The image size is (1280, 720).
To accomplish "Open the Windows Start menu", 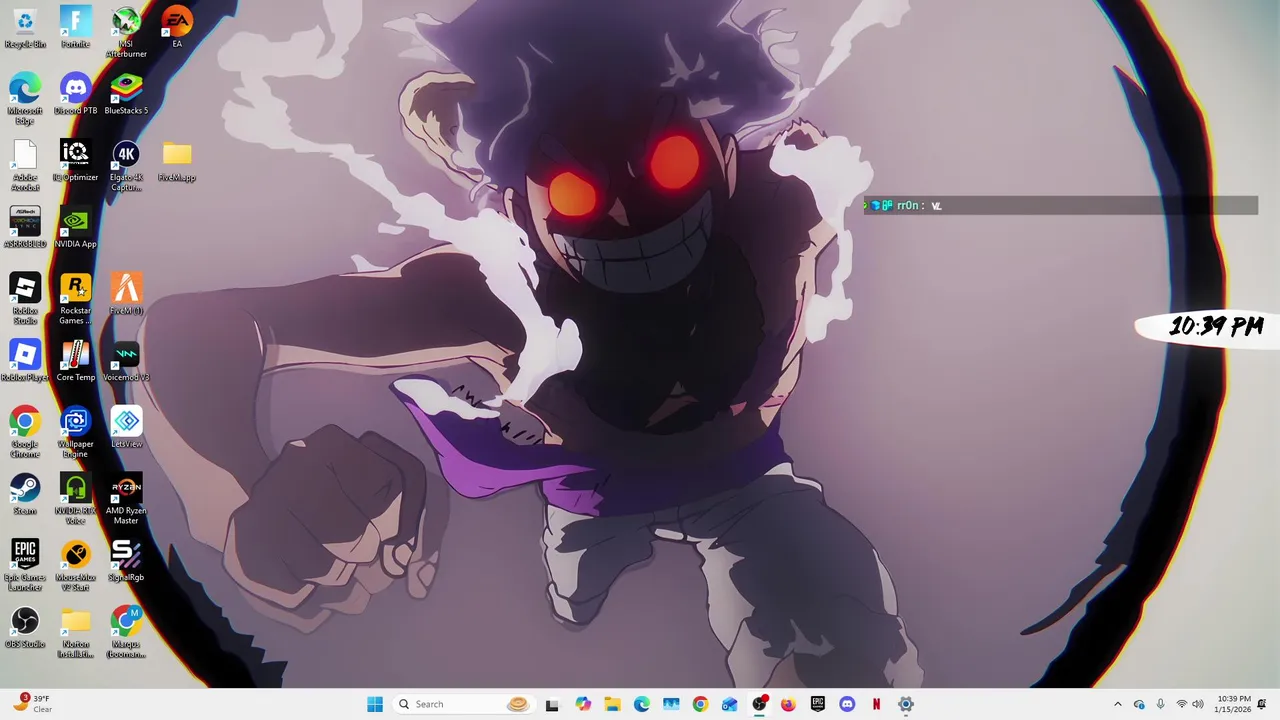I will [375, 704].
